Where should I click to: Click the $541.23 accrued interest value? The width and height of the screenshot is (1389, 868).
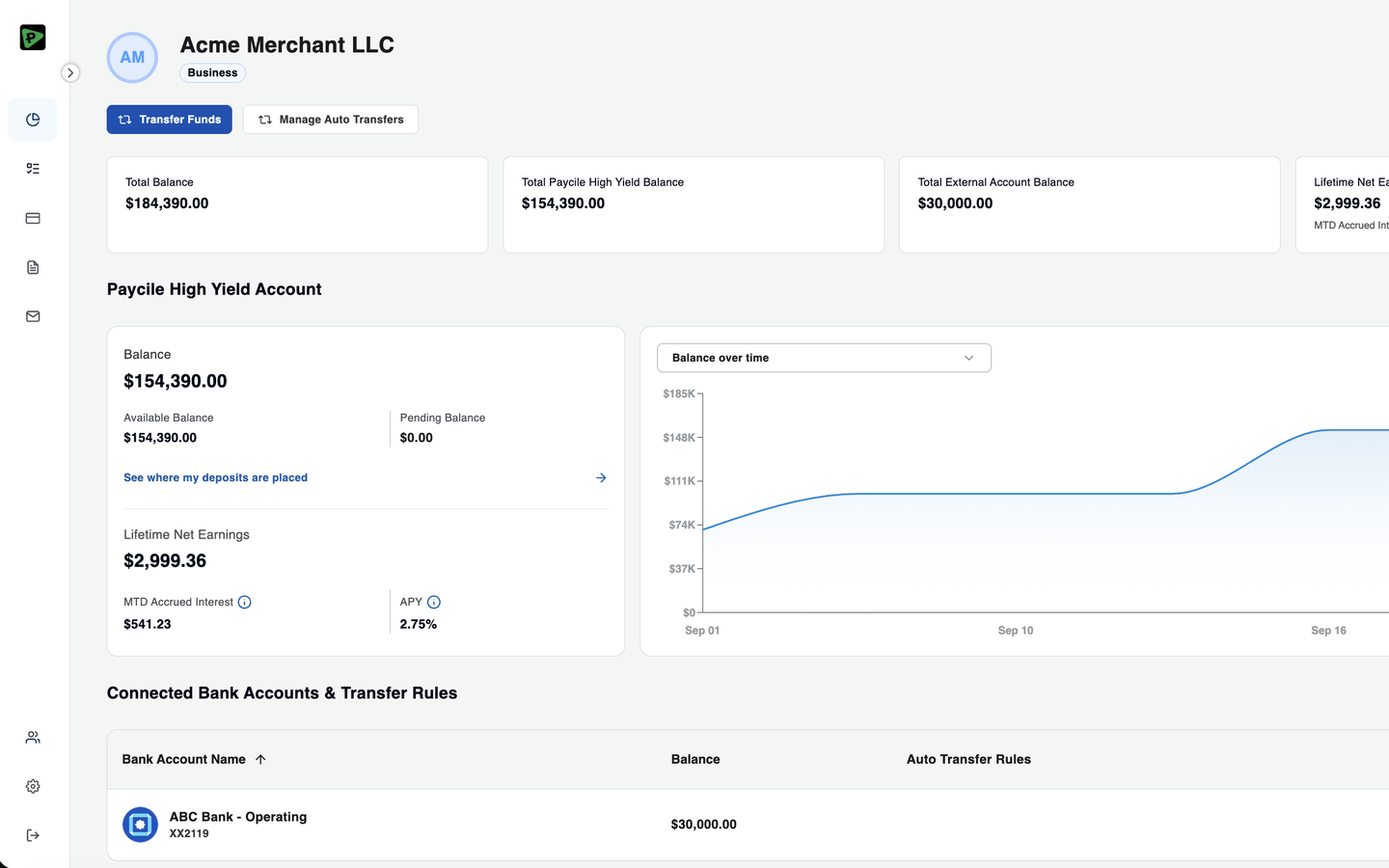pos(148,624)
